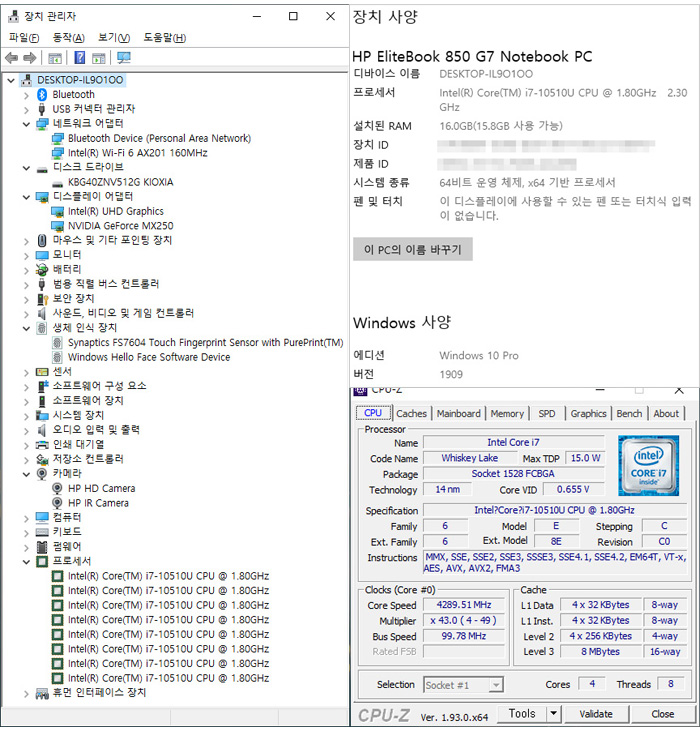Open the 파일(F) menu
Viewport: 700px width, 731px height.
(24, 38)
